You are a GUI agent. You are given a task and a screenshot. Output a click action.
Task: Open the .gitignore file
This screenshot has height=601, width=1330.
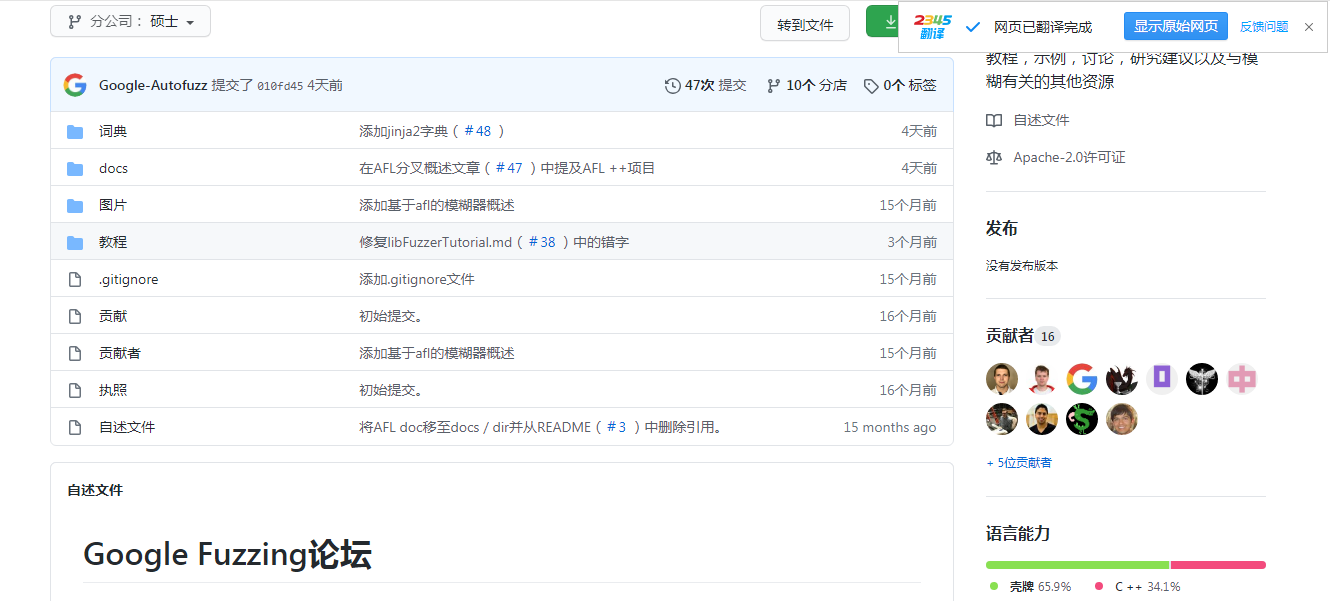(x=128, y=279)
